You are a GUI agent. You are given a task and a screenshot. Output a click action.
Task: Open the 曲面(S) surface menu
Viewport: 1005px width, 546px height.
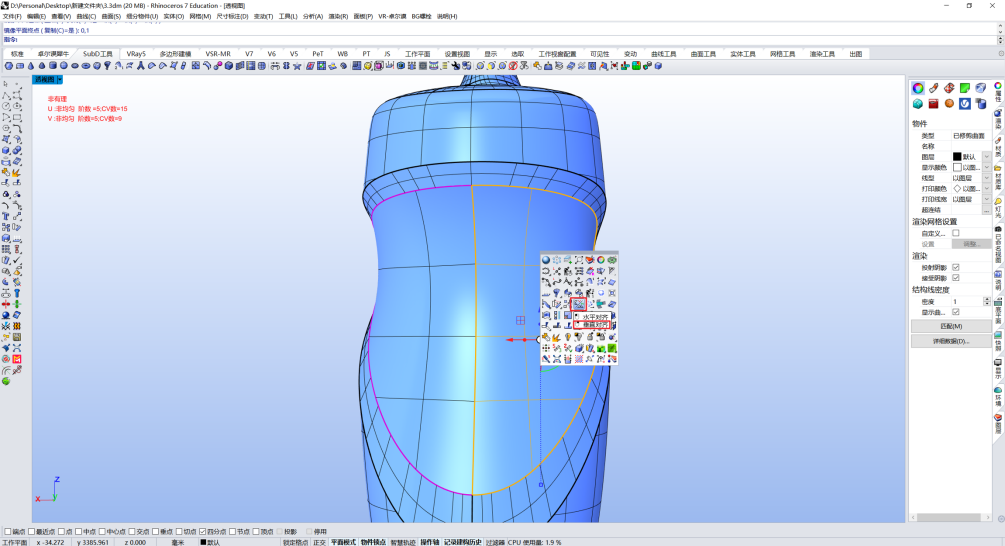point(111,17)
